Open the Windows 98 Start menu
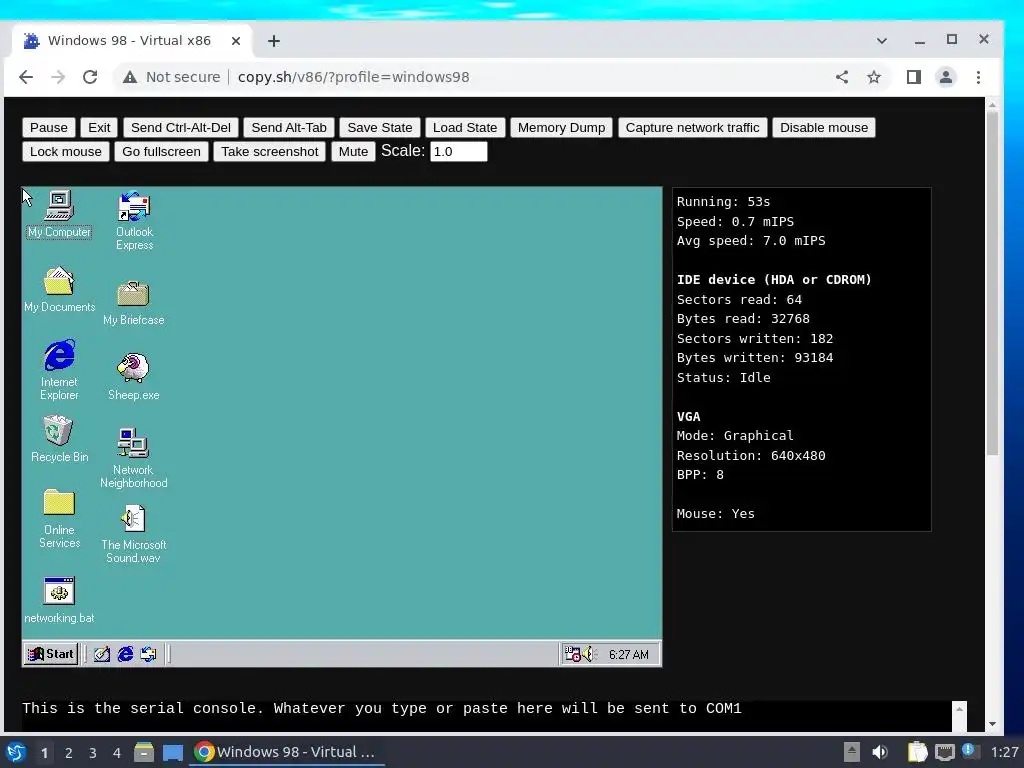 point(51,654)
